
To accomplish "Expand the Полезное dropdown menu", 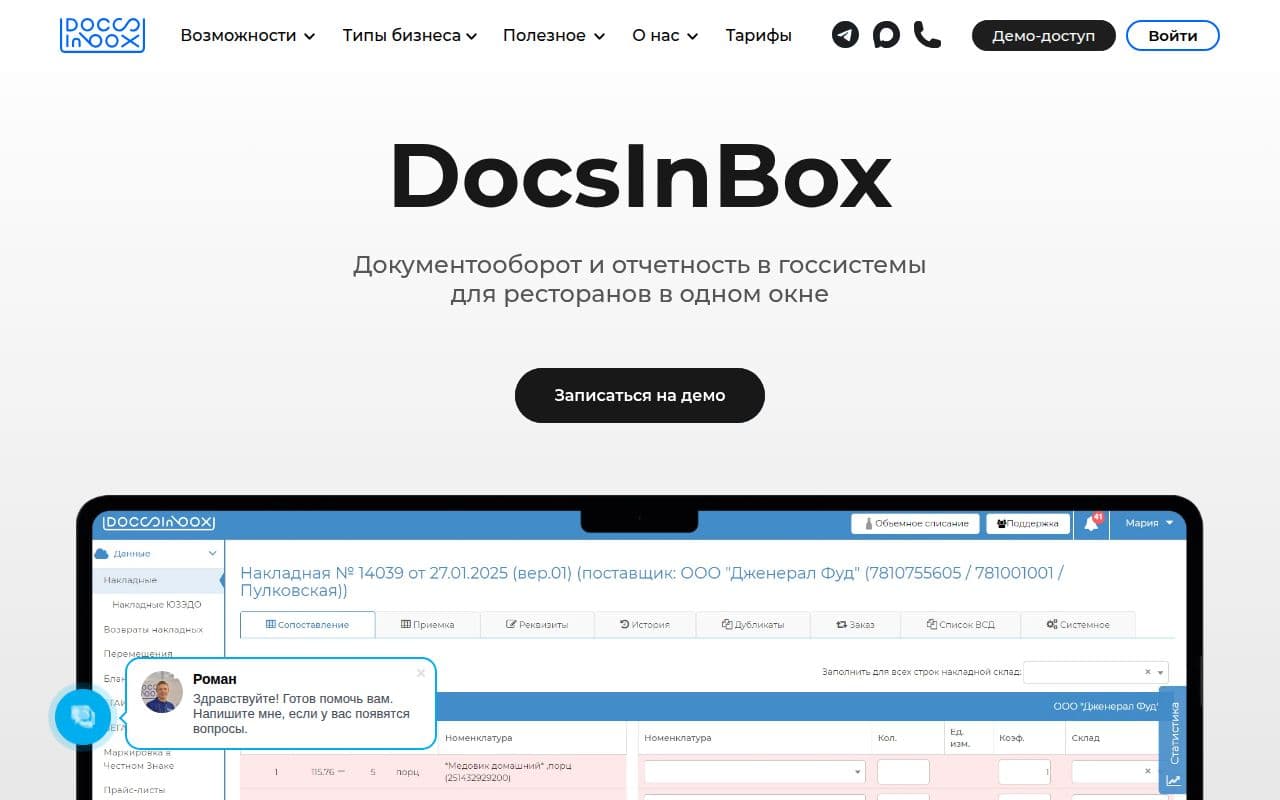I will coord(554,35).
